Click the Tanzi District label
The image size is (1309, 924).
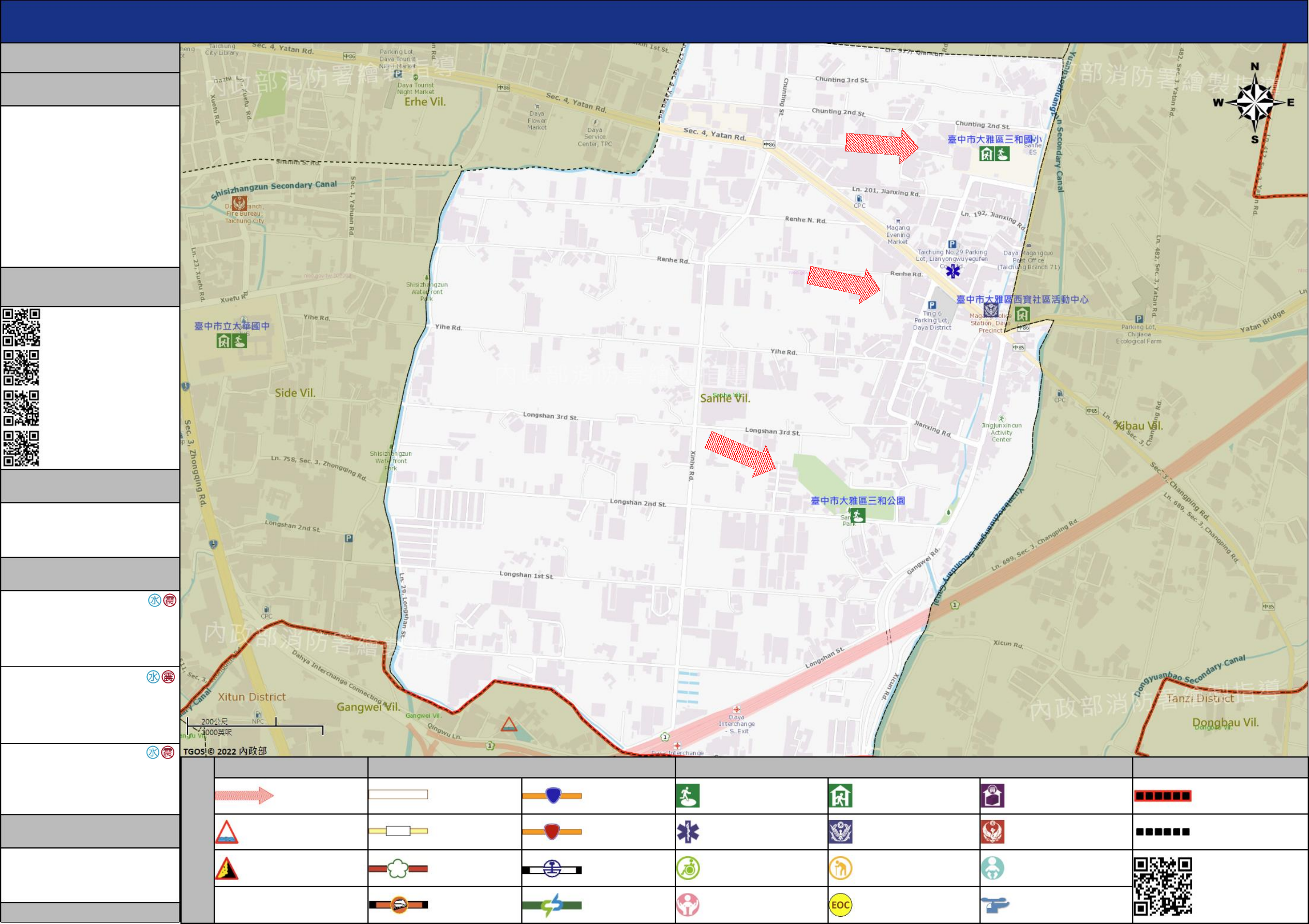pos(1200,698)
